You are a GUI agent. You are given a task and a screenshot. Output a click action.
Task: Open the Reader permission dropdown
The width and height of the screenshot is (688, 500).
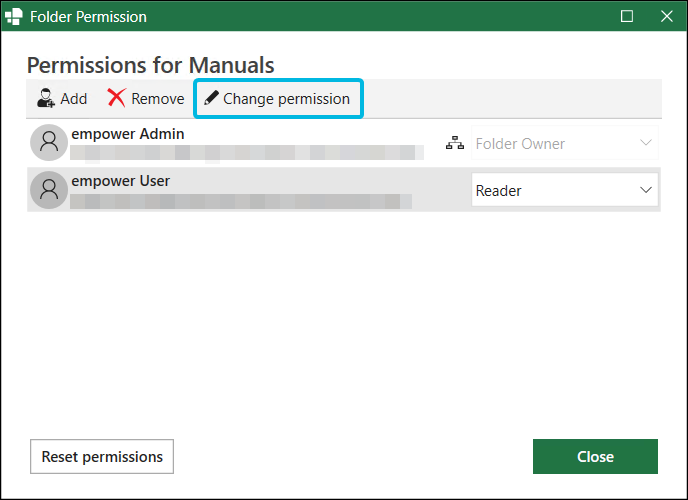click(565, 190)
